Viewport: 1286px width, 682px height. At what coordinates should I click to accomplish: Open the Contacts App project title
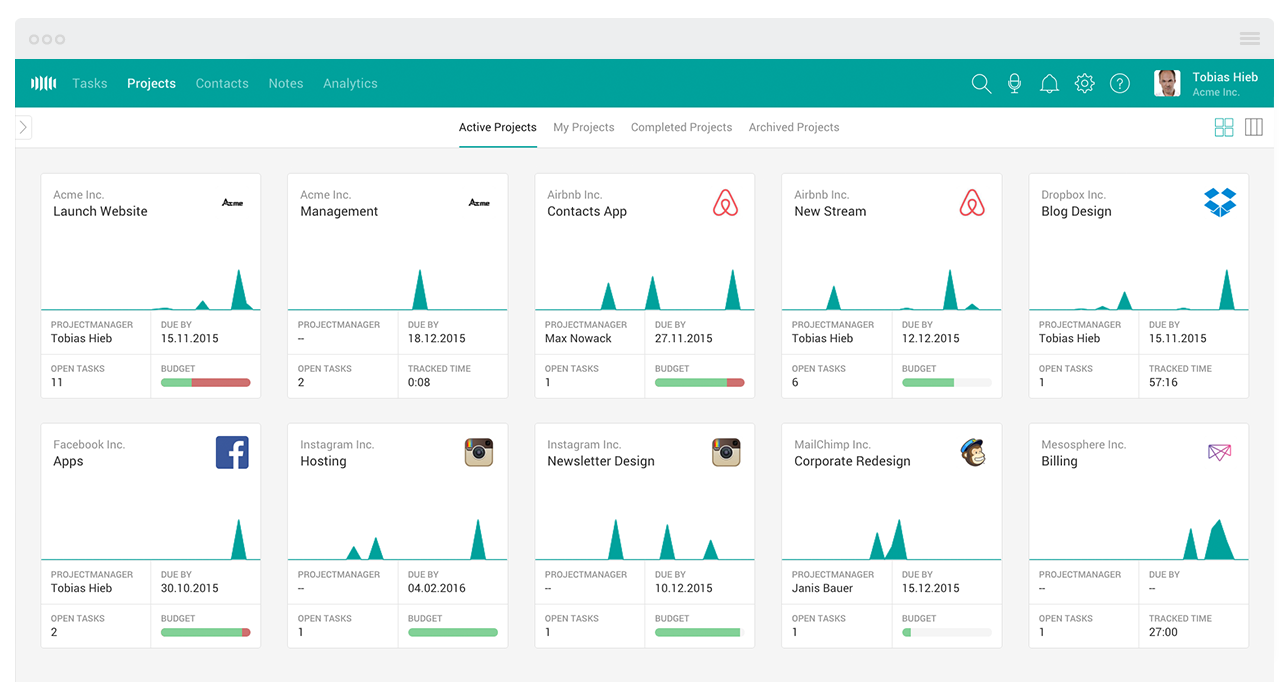point(587,211)
